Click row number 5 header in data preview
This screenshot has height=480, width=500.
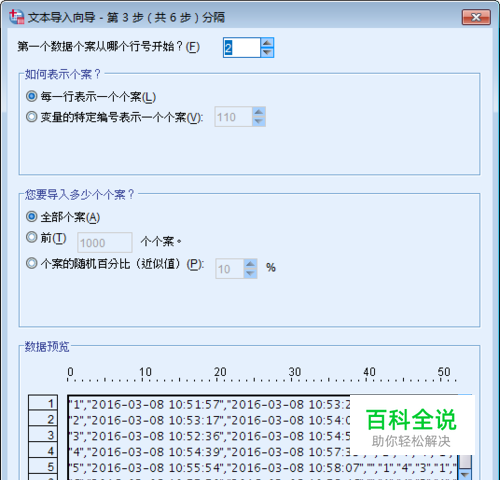43,466
